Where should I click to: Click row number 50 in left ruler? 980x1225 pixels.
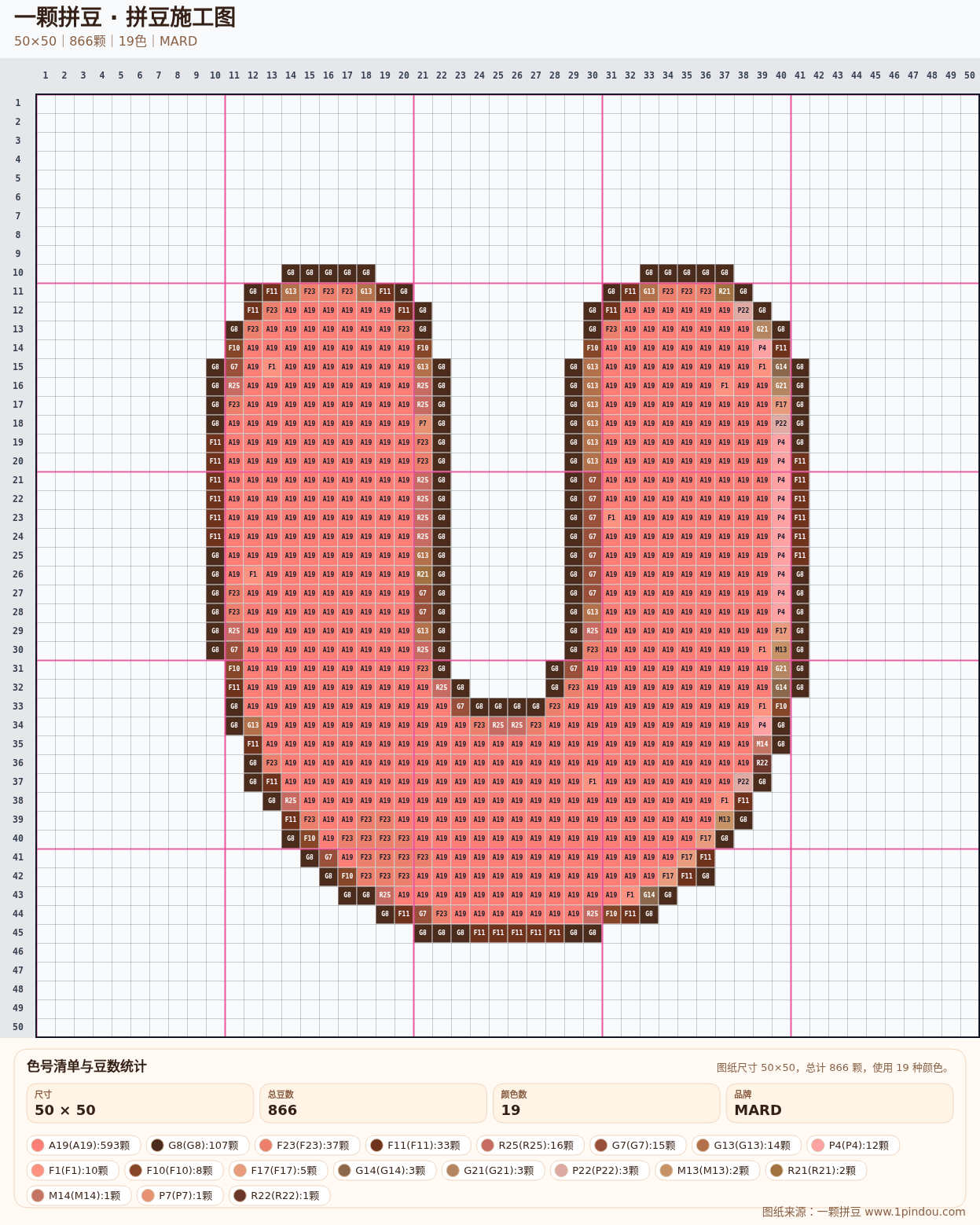[17, 1027]
